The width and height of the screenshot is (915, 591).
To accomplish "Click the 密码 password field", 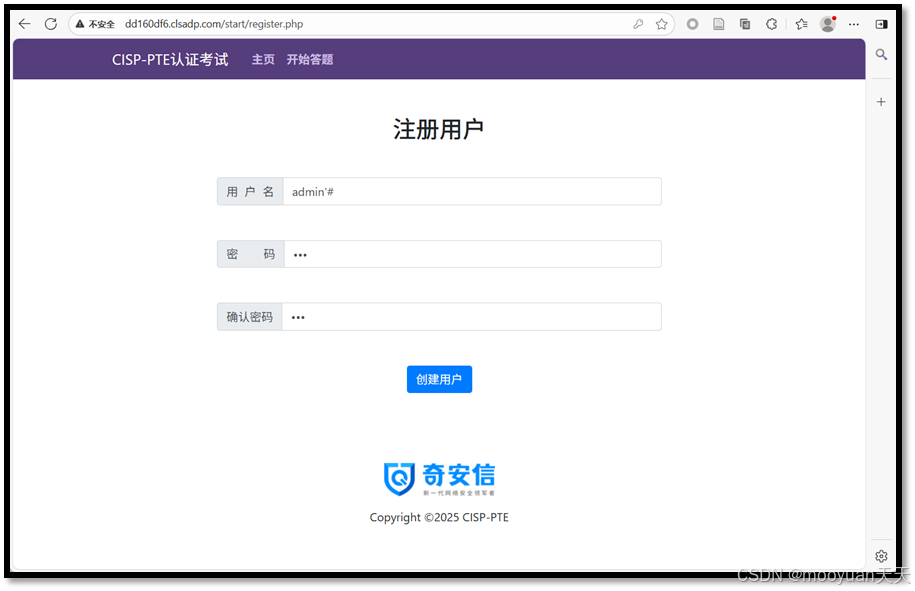I will [x=472, y=254].
